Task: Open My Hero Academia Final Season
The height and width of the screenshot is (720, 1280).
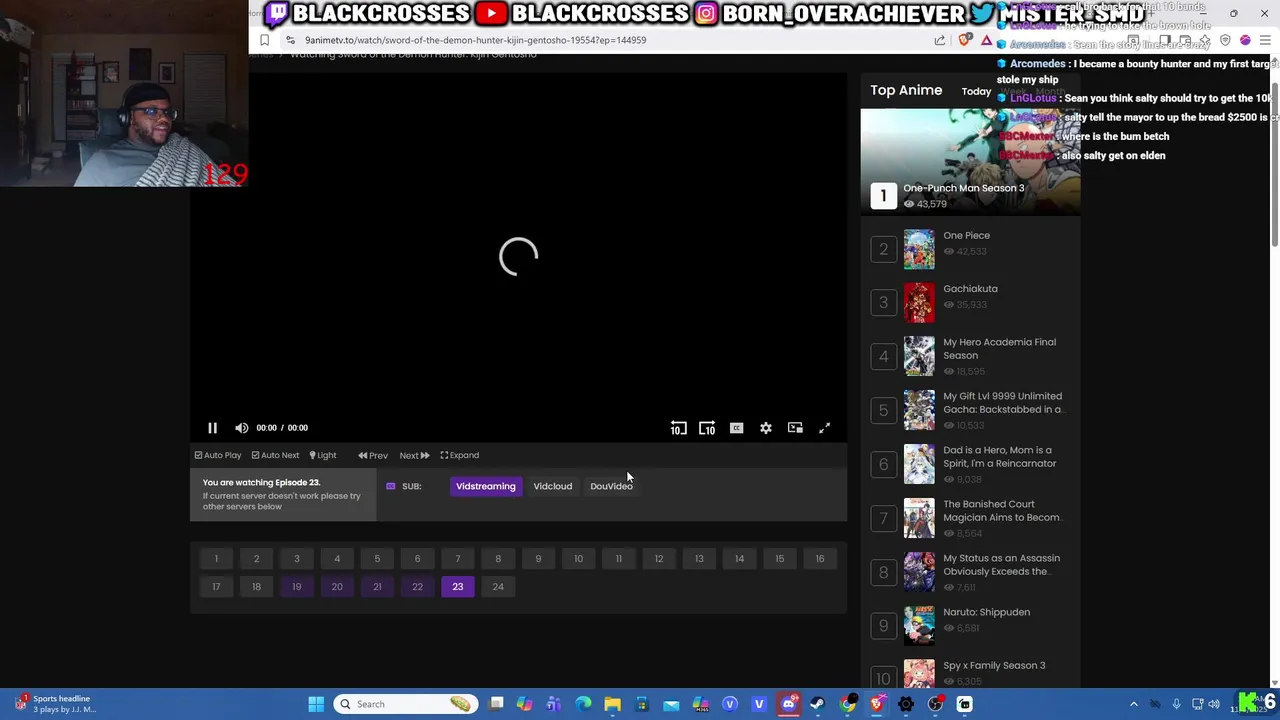Action: point(999,348)
